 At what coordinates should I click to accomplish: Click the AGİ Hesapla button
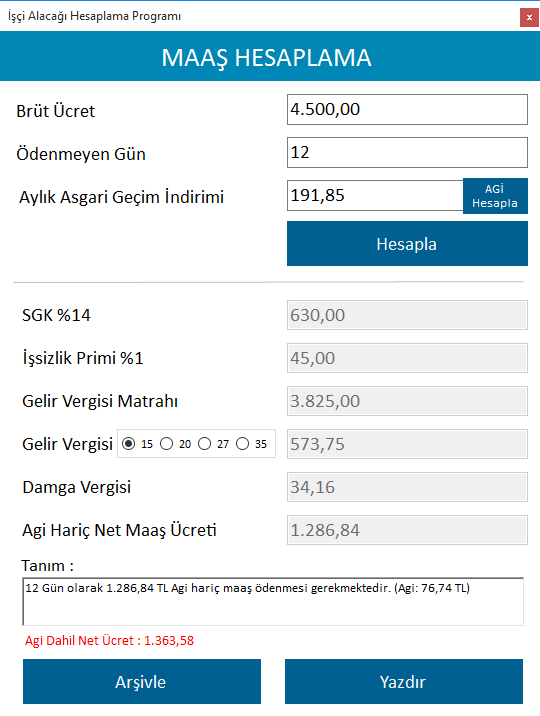tap(495, 196)
